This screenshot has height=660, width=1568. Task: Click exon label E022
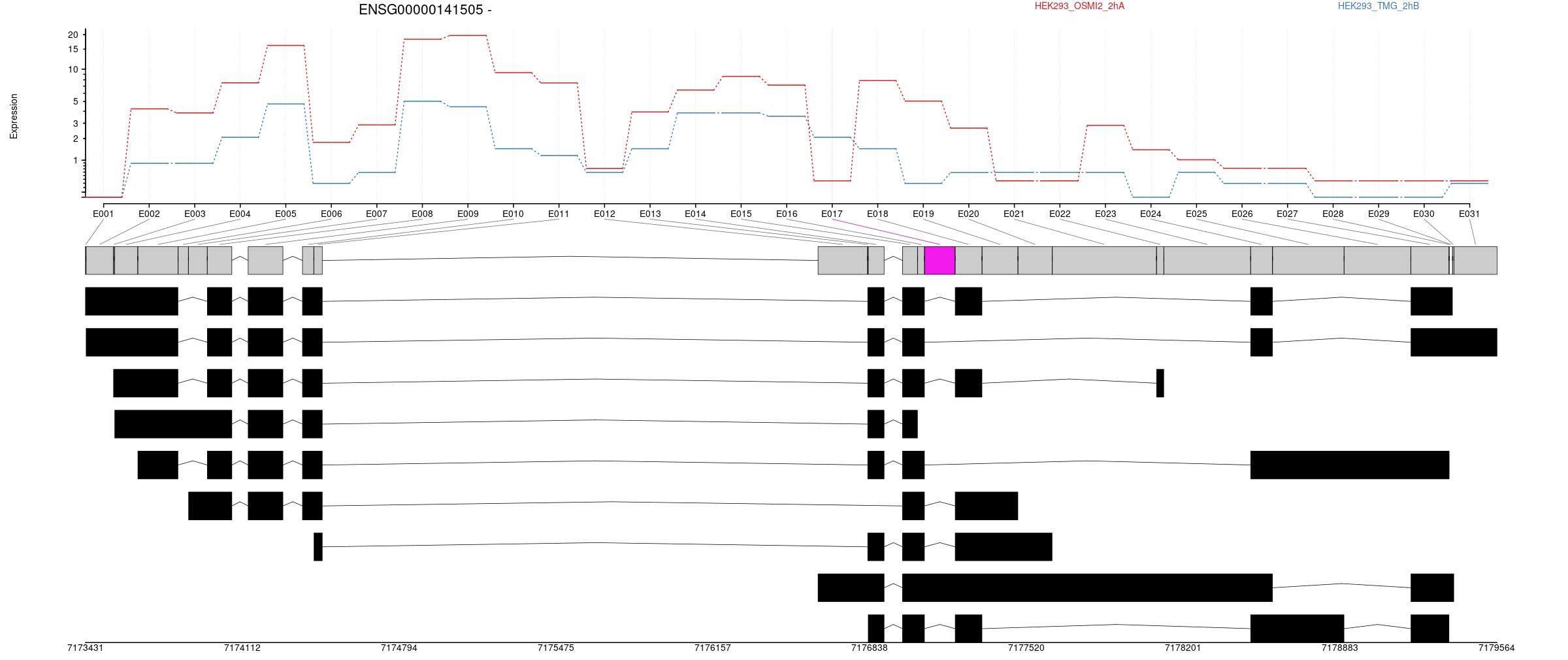click(1060, 214)
